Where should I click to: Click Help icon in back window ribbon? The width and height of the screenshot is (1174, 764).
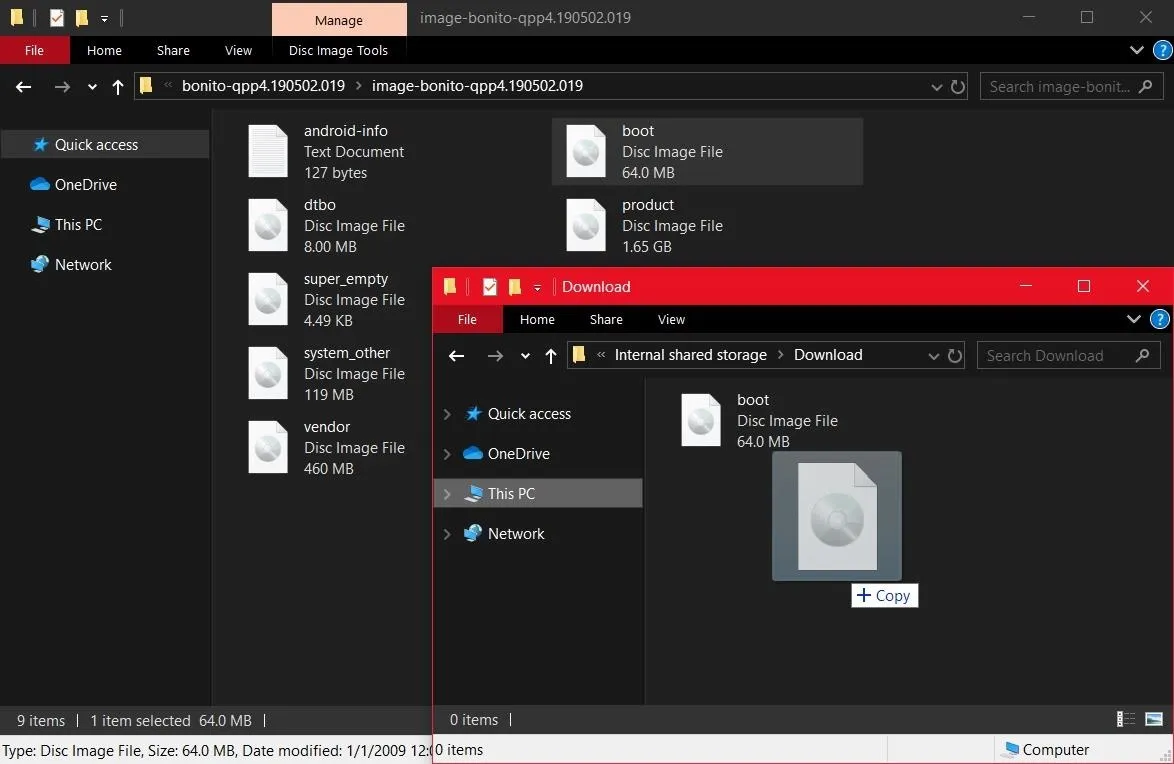1162,50
